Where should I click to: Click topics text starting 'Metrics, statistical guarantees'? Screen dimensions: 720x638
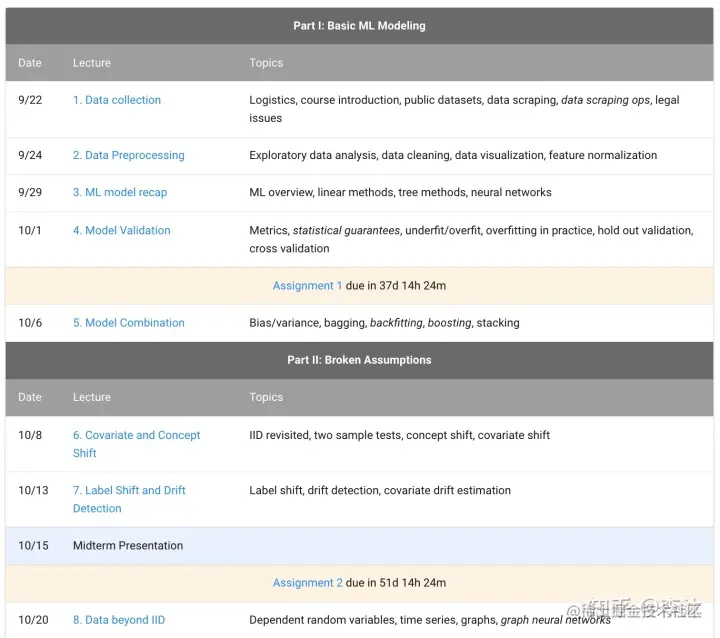tap(471, 239)
